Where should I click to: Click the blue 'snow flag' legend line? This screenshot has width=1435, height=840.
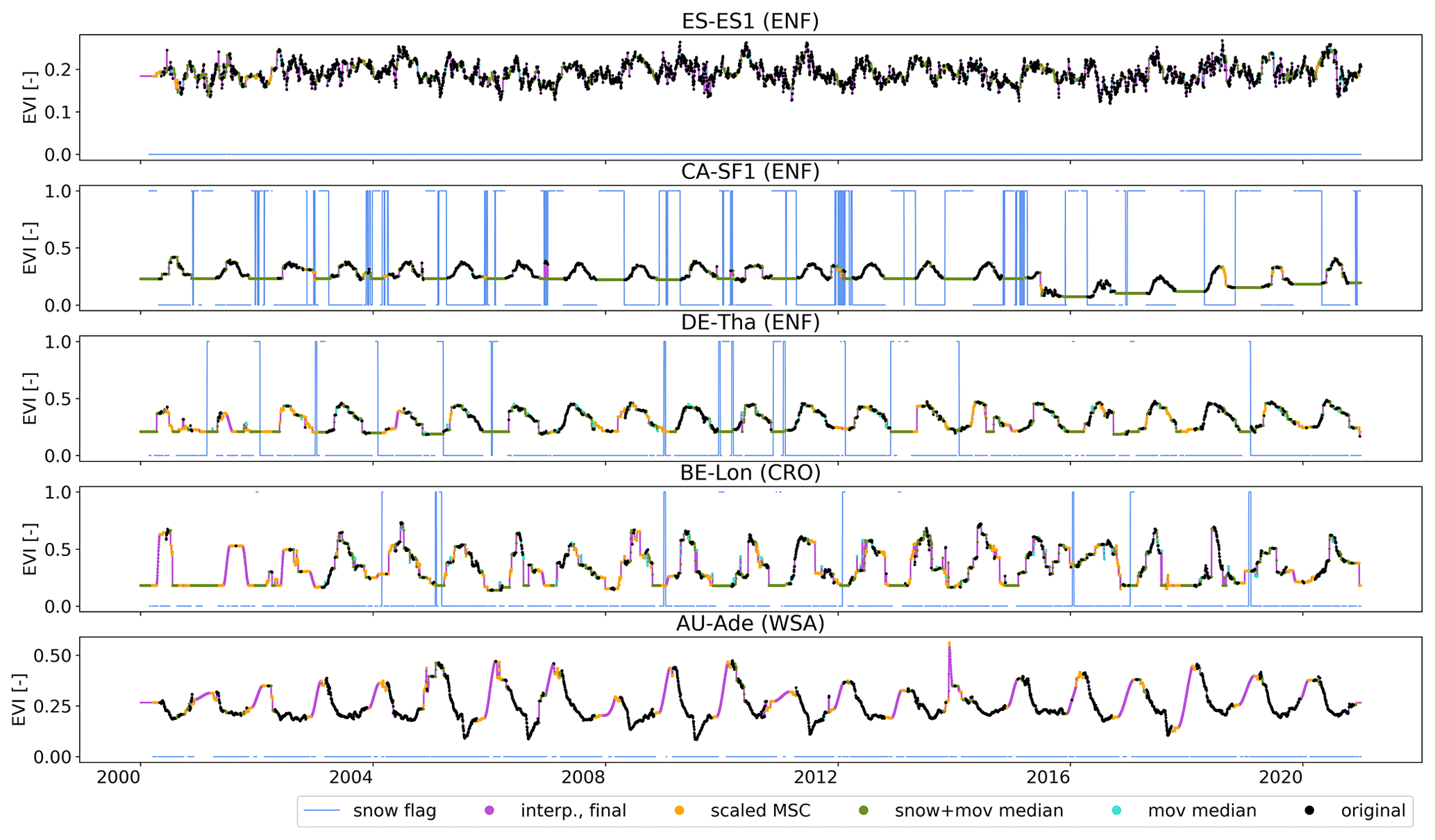322,811
